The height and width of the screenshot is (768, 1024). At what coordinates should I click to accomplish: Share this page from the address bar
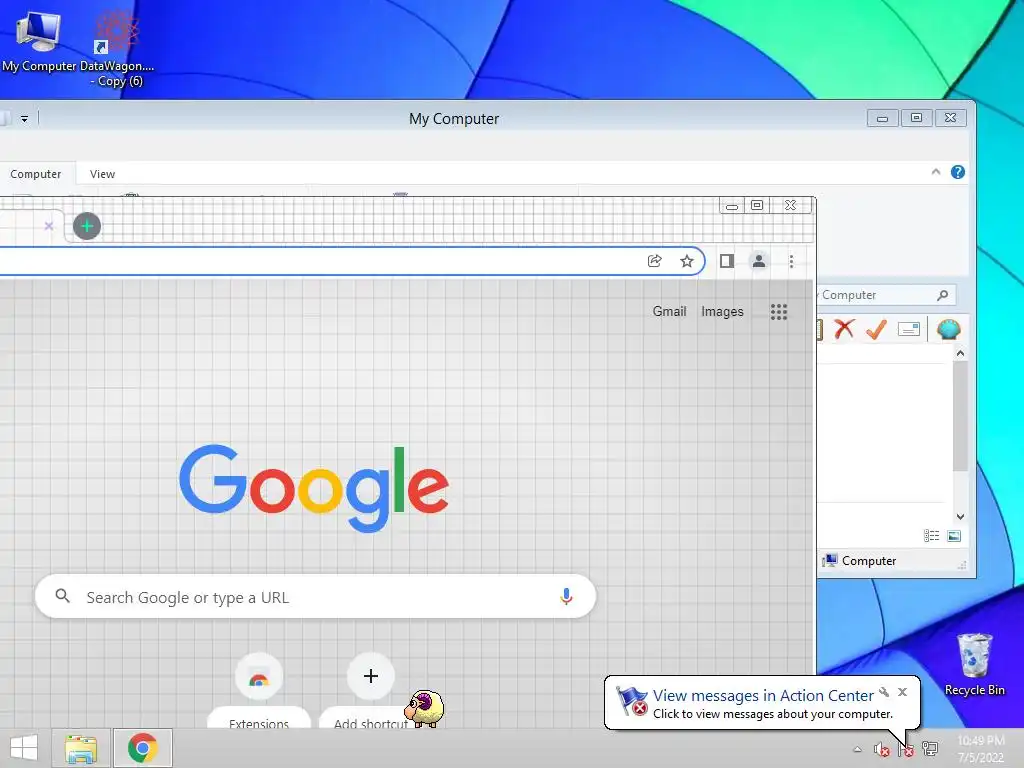click(654, 261)
